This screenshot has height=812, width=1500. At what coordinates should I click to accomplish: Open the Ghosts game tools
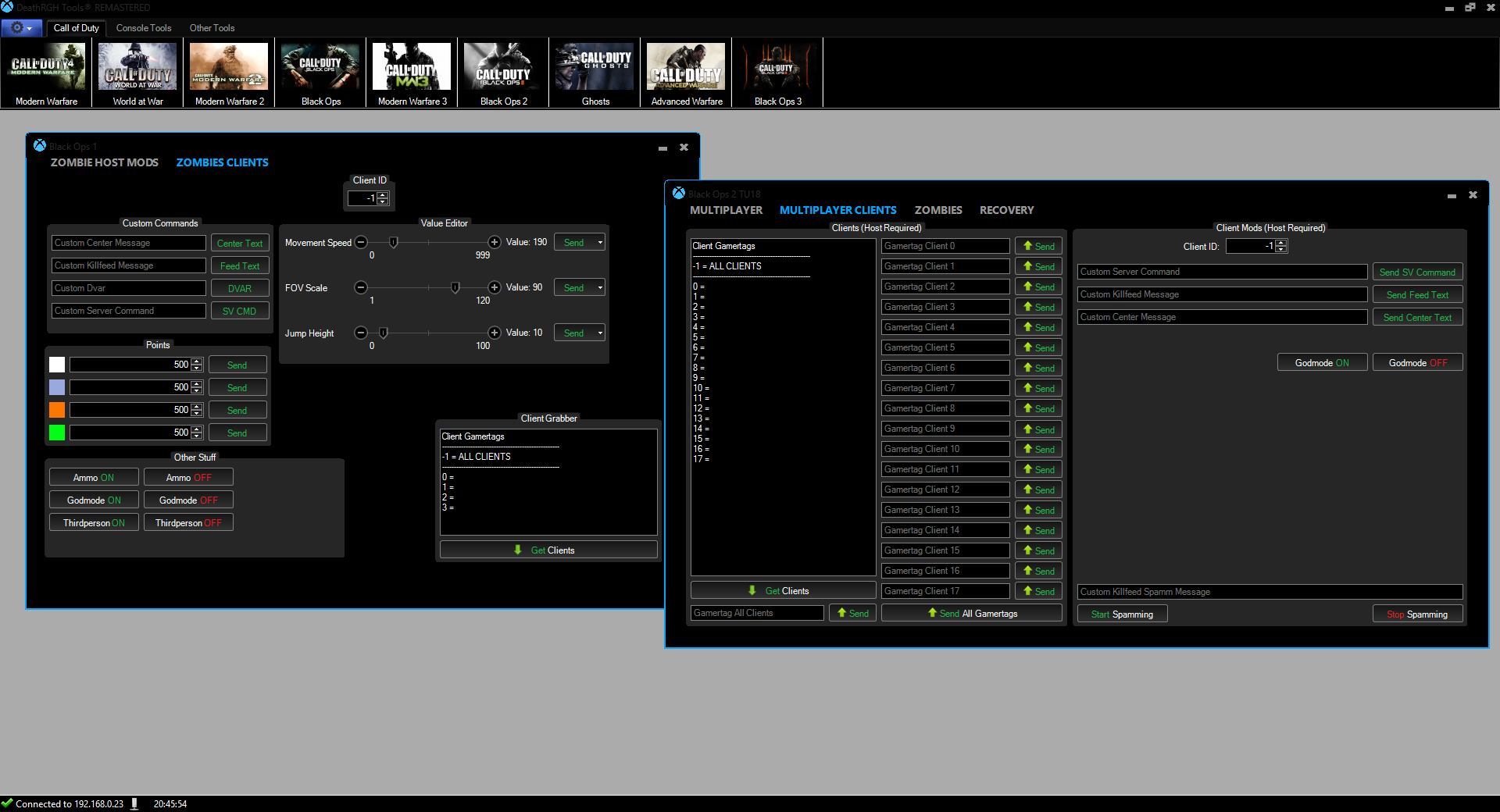pos(595,74)
